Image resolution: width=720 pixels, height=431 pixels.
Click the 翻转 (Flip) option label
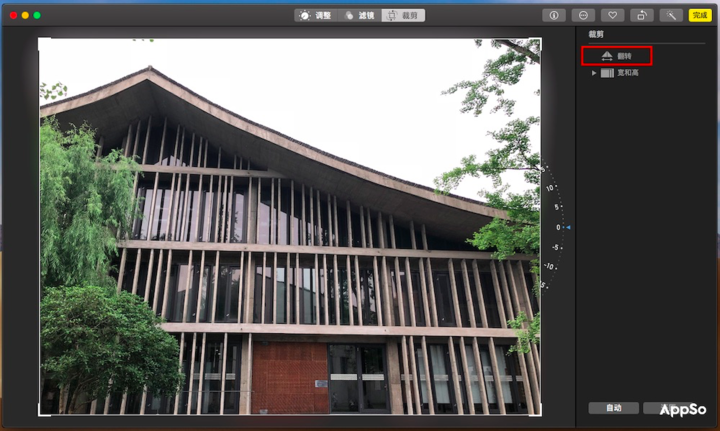point(624,56)
